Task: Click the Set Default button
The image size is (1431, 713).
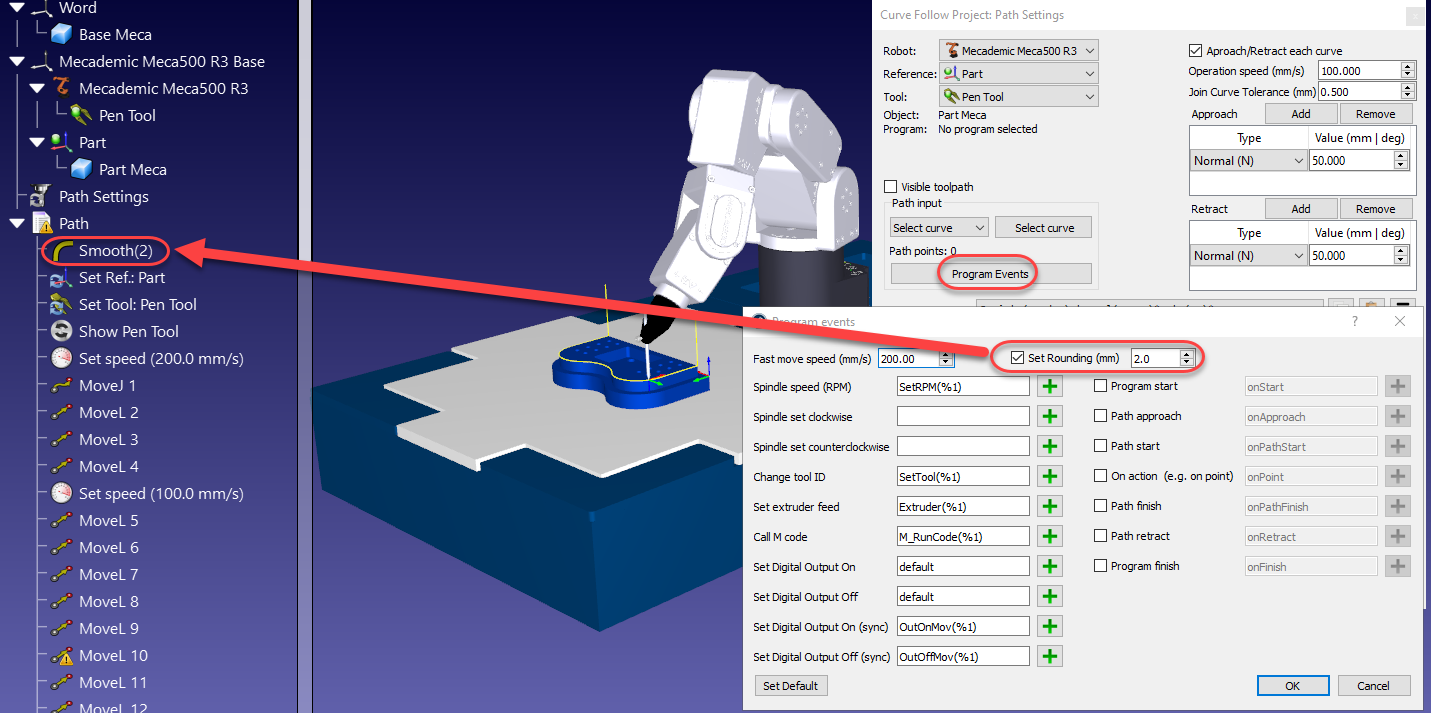Action: pos(790,686)
